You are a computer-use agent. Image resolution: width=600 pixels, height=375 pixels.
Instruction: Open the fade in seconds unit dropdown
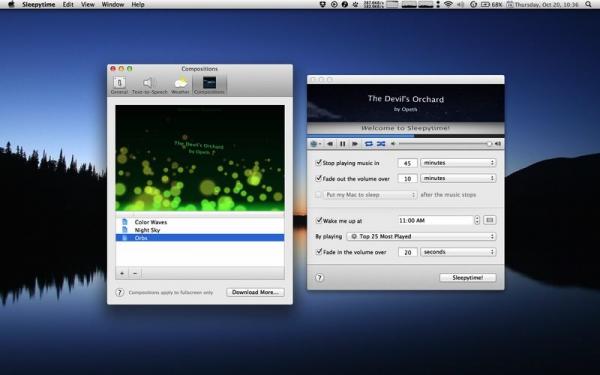458,252
